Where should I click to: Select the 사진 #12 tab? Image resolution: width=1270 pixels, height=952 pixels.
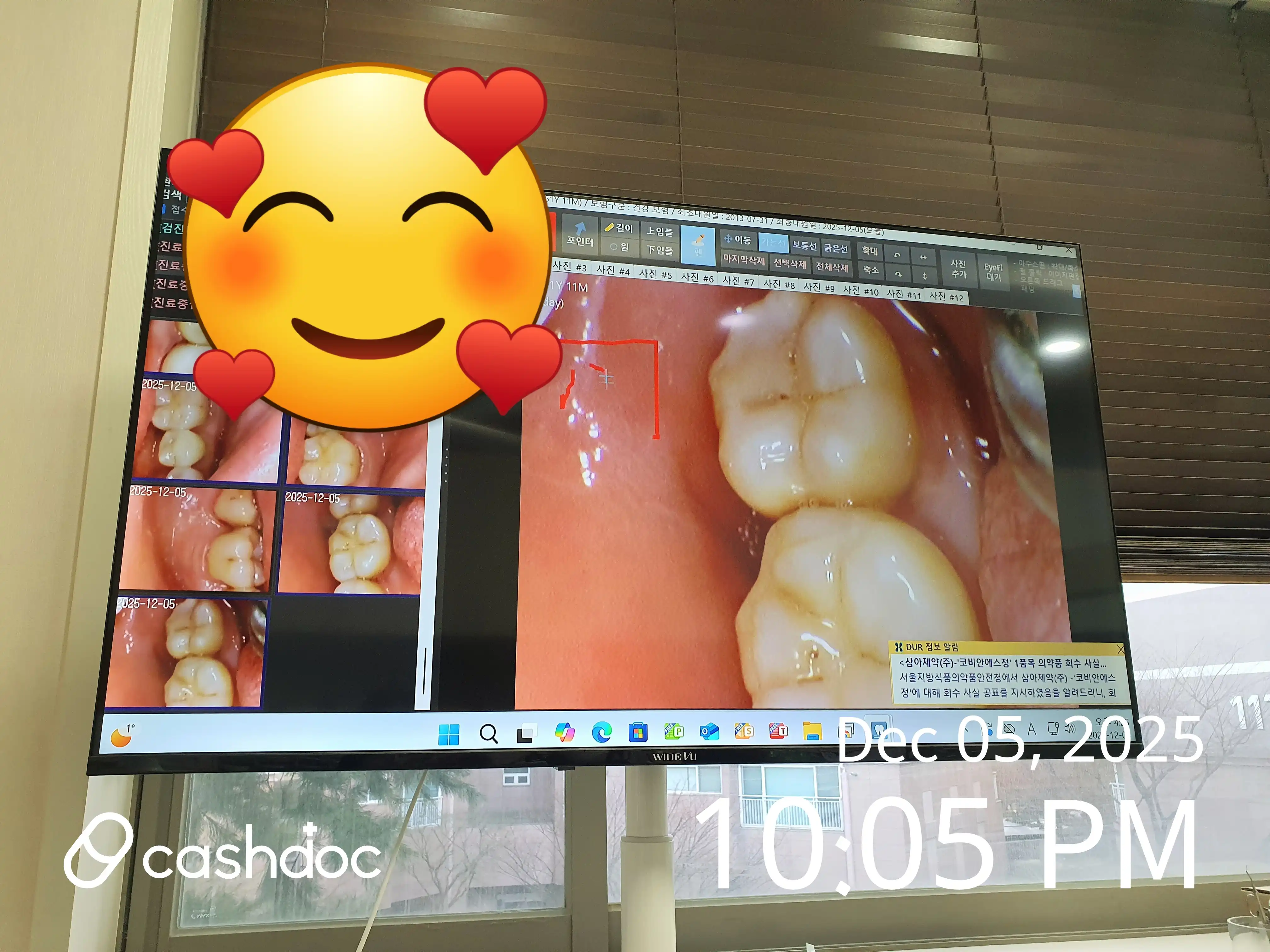(x=946, y=297)
